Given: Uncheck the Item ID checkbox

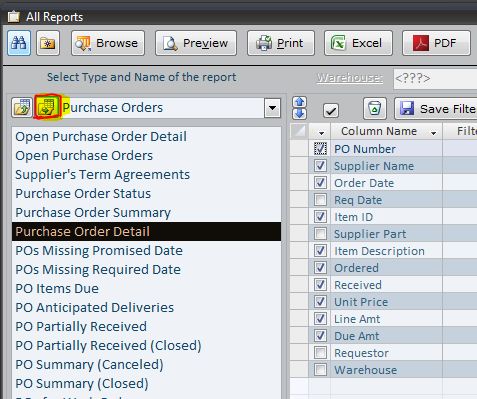Looking at the screenshot, I should click(320, 216).
